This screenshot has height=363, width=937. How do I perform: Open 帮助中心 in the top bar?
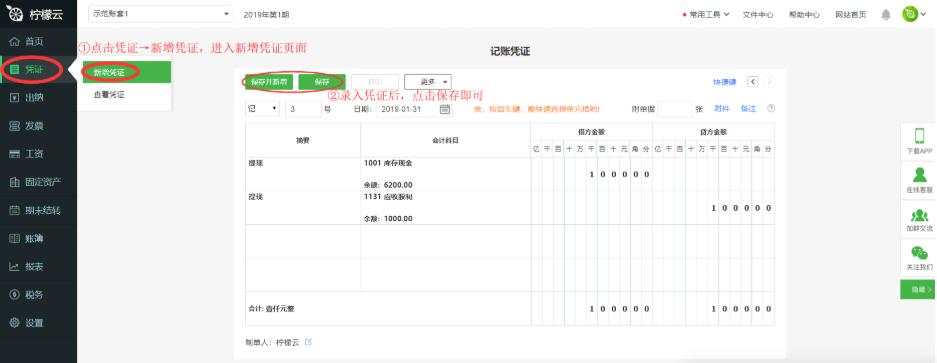tap(804, 15)
